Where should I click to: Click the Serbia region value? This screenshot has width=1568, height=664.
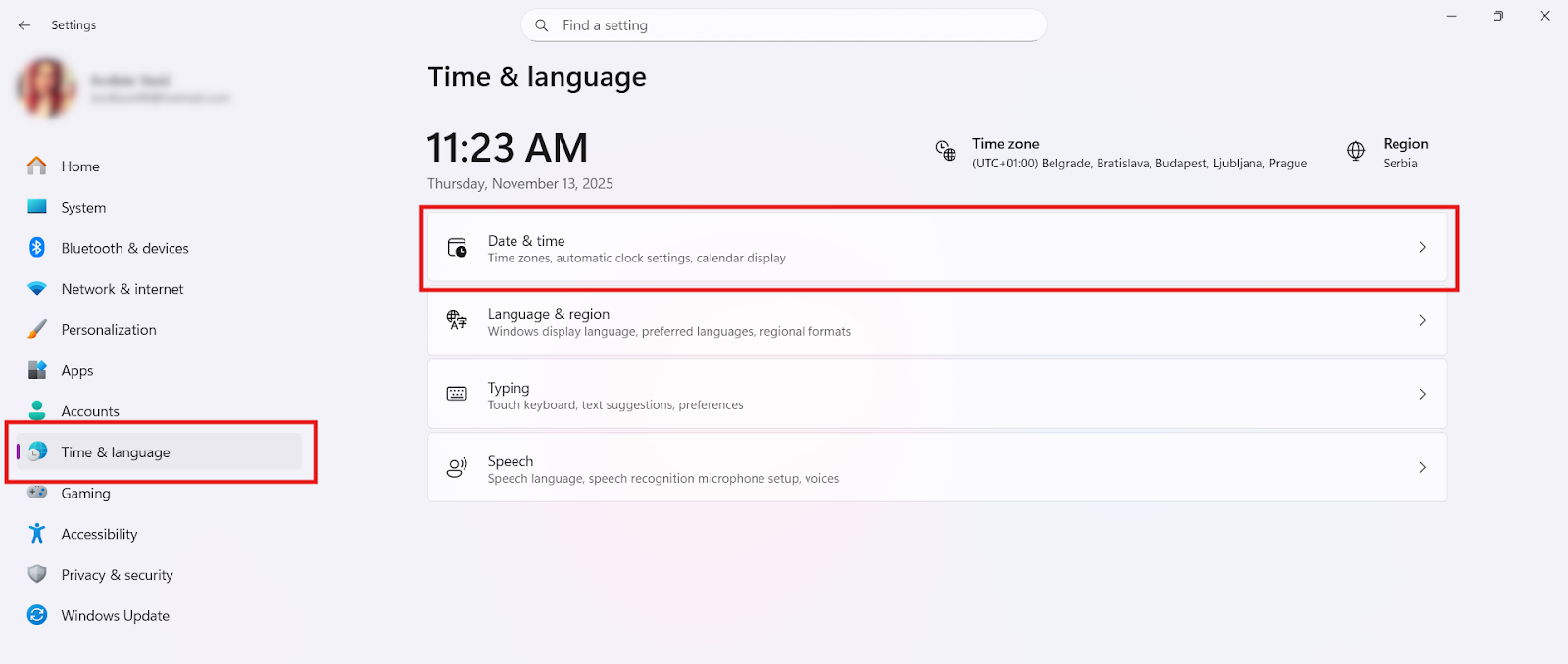(1400, 164)
